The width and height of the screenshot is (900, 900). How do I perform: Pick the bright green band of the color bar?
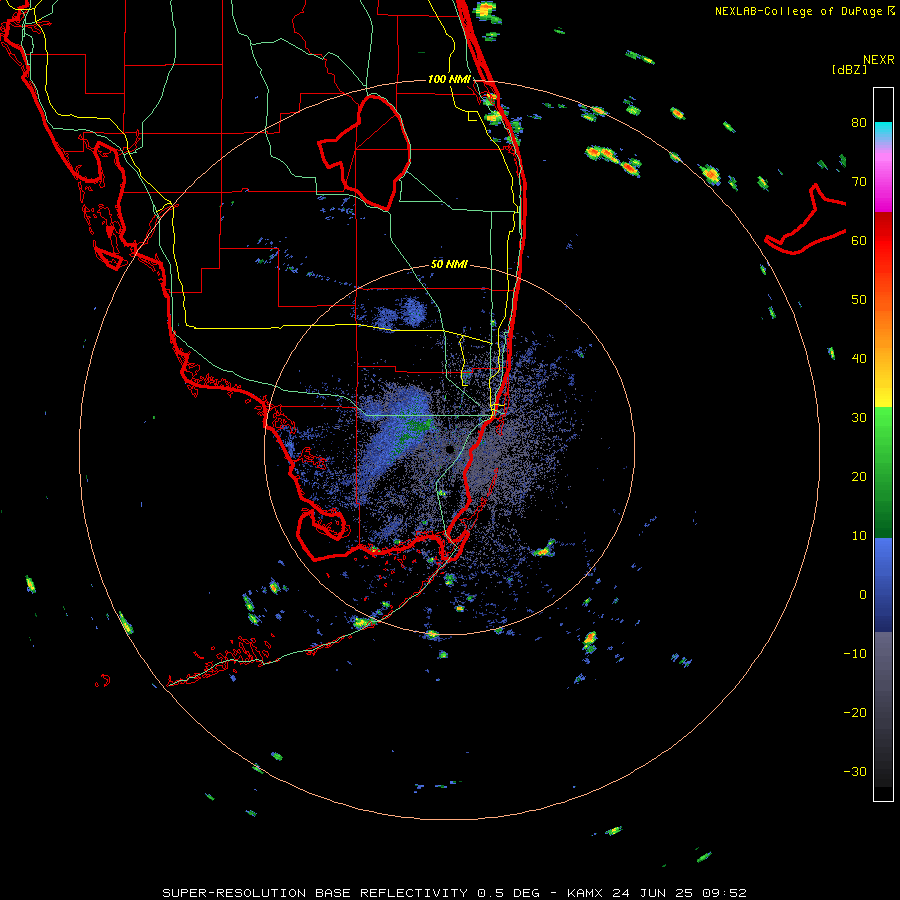pos(883,428)
